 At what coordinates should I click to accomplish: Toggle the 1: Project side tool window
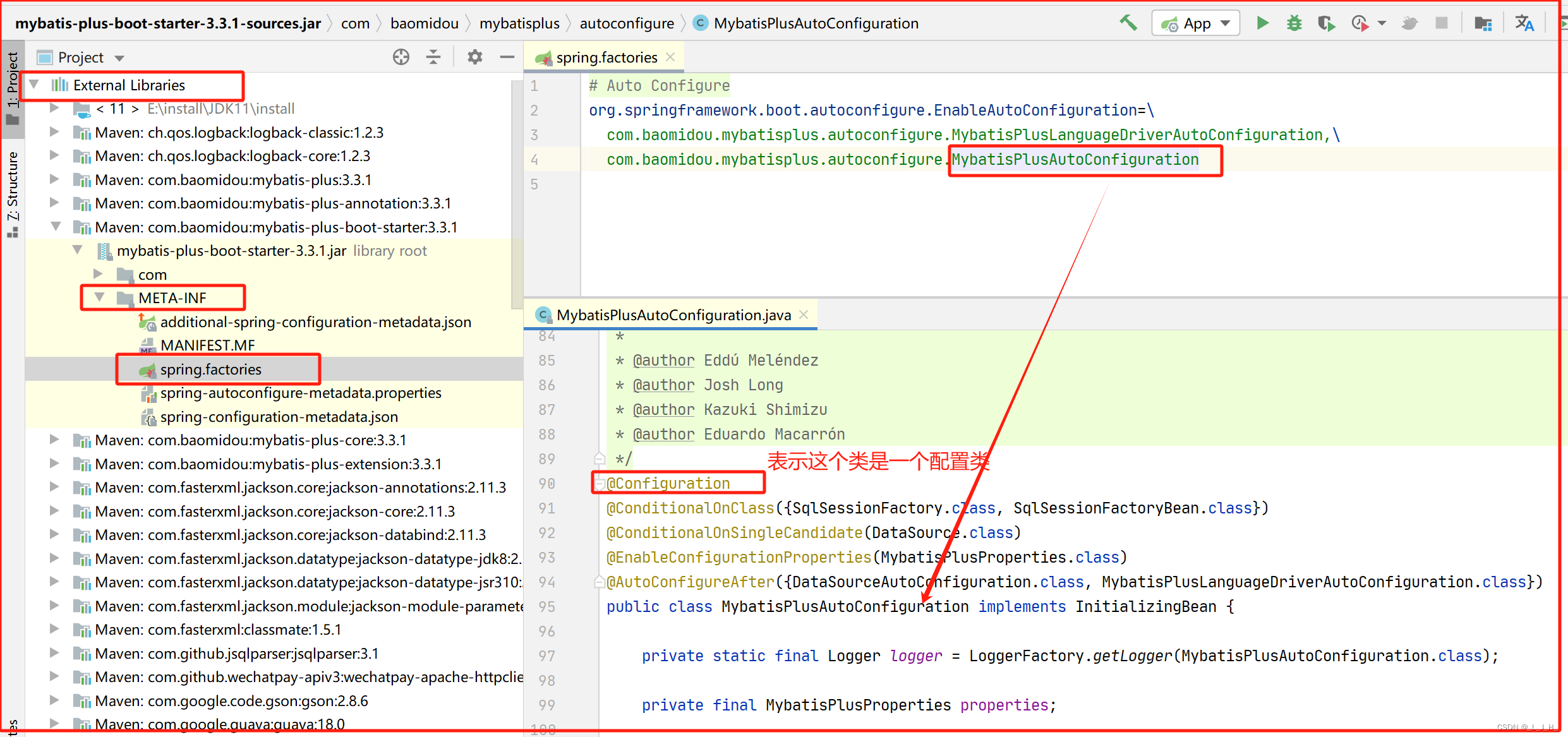click(x=12, y=88)
